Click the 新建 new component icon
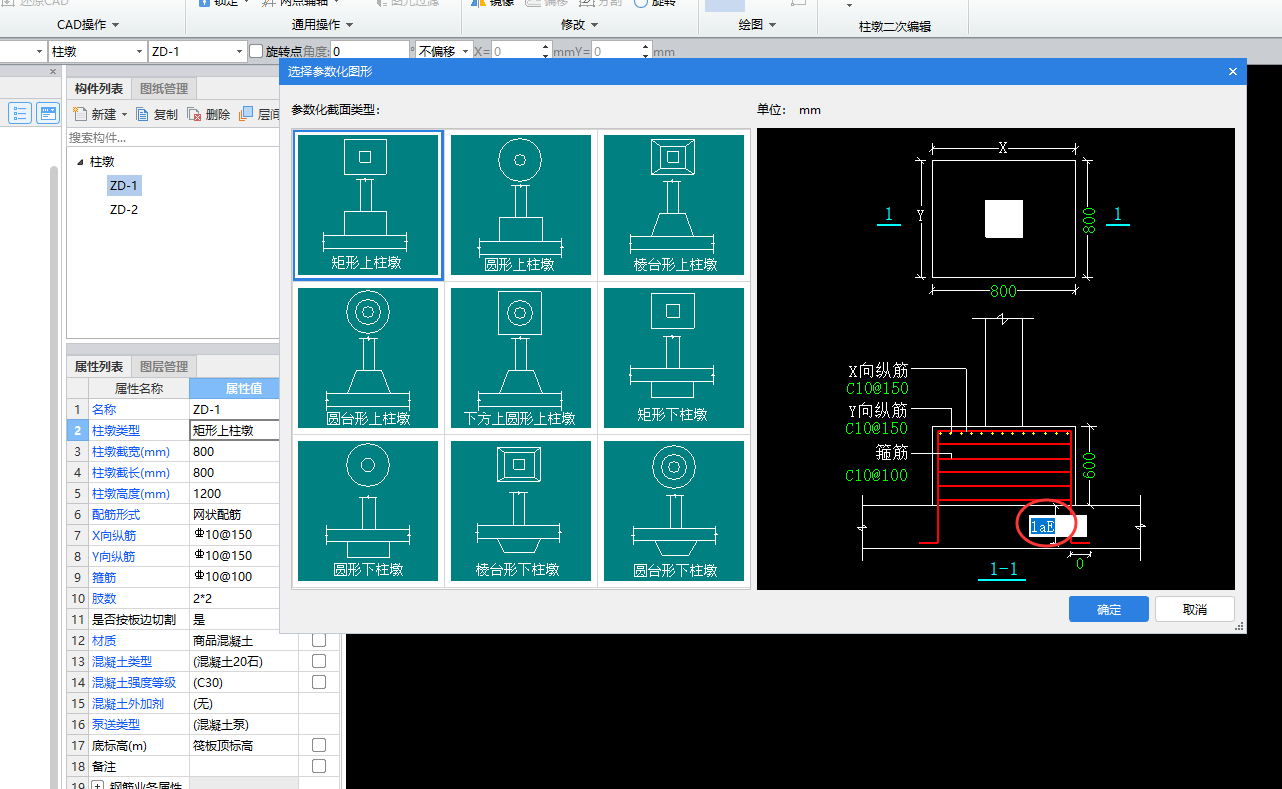The width and height of the screenshot is (1282, 789). [x=81, y=115]
